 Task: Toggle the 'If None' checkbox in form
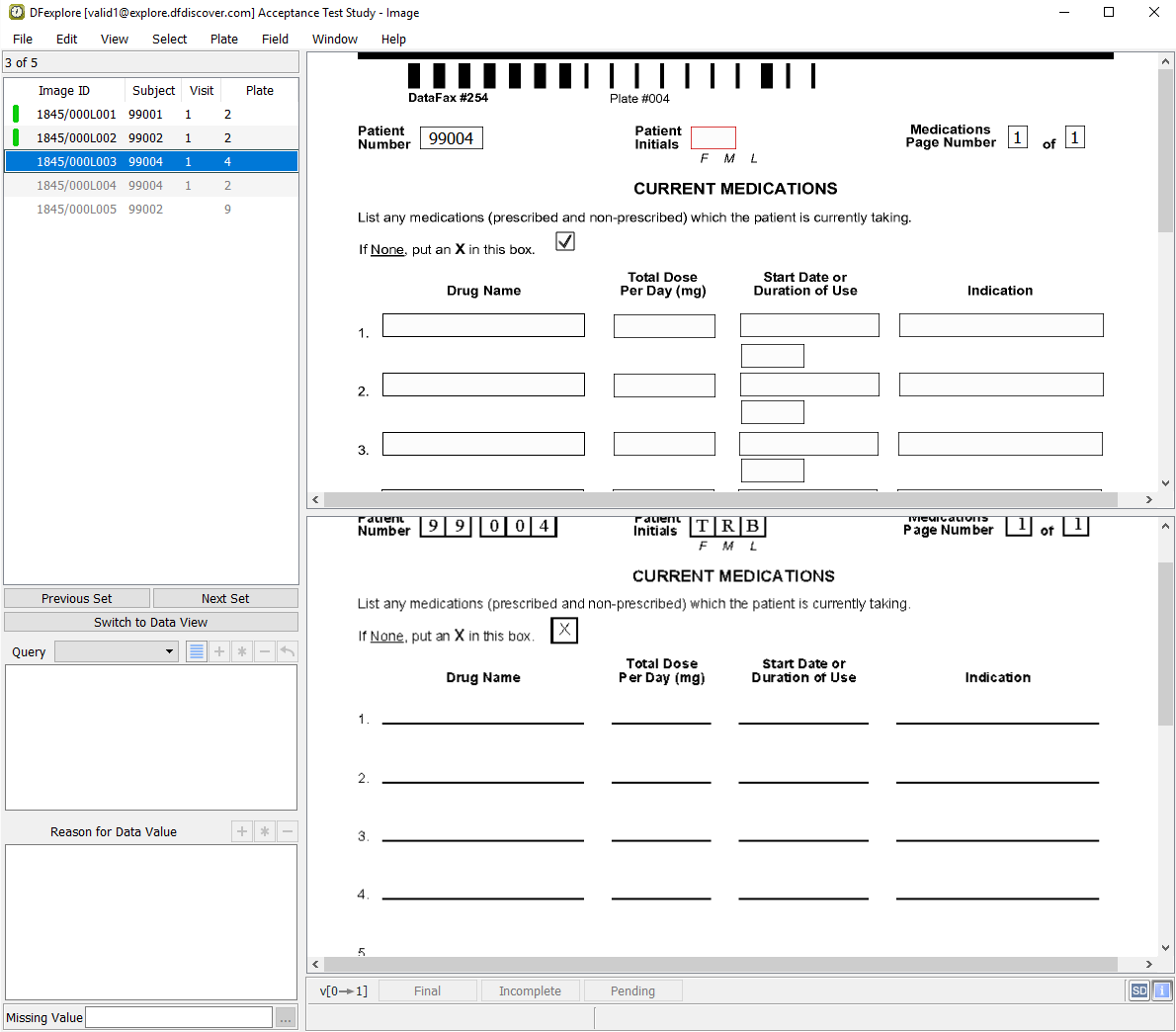(565, 241)
